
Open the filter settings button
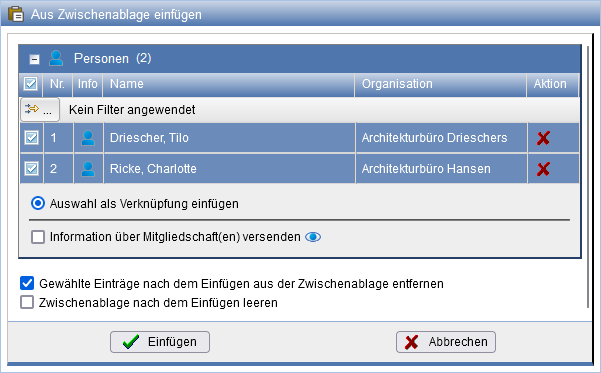(40, 110)
